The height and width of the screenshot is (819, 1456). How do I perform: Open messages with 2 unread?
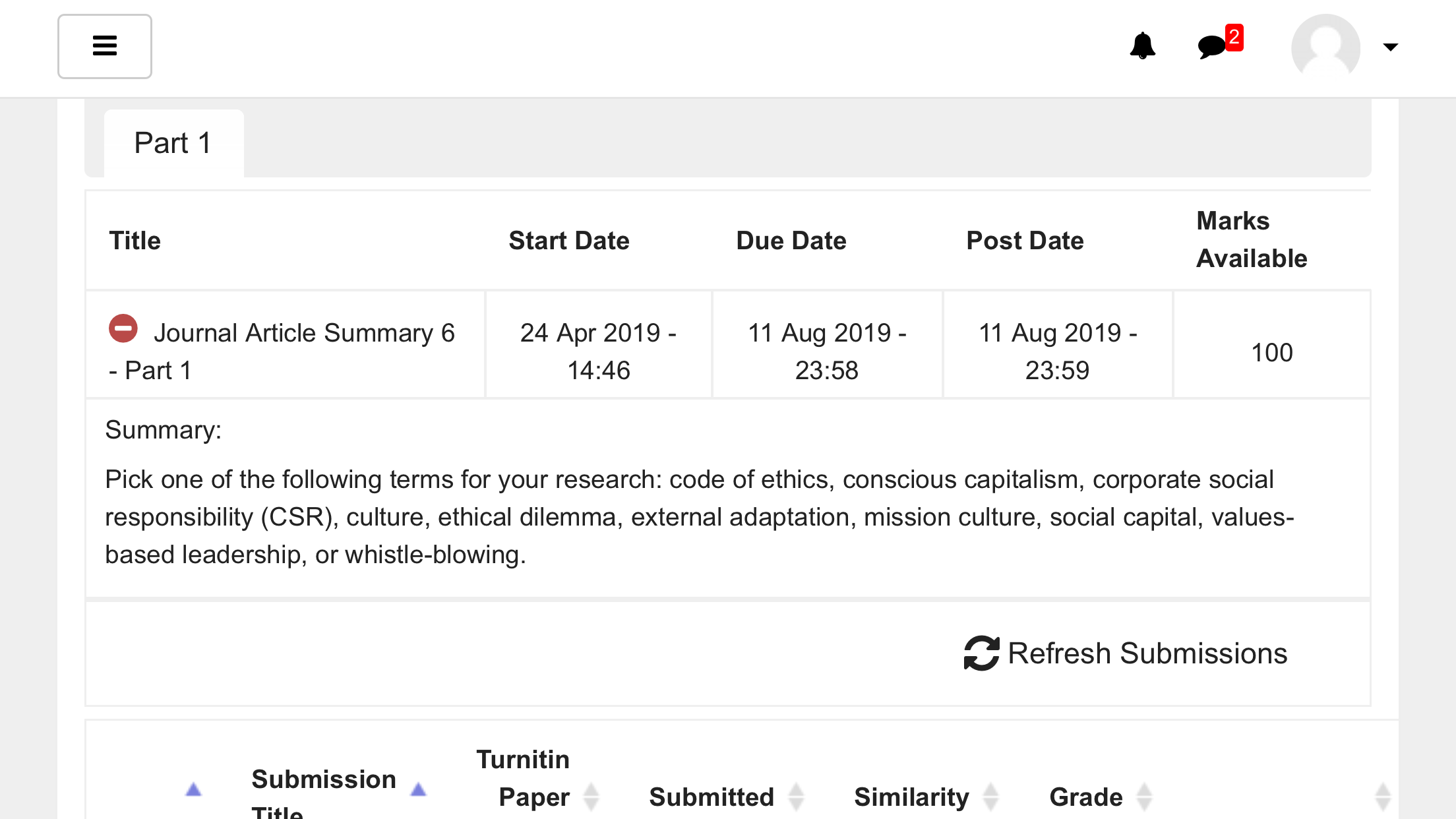pyautogui.click(x=1219, y=43)
